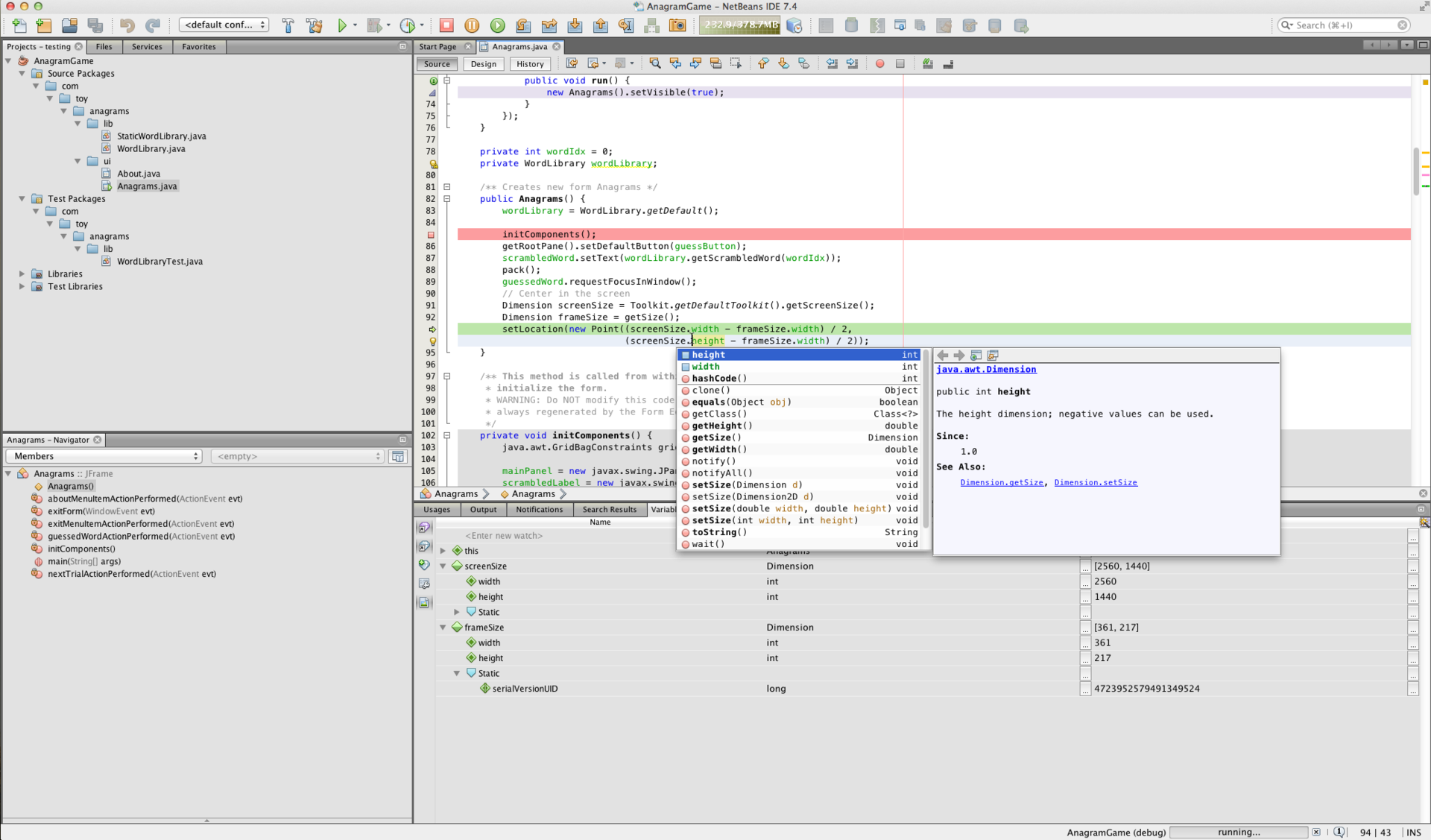The image size is (1431, 840).
Task: Toggle the Design view button
Action: [483, 64]
